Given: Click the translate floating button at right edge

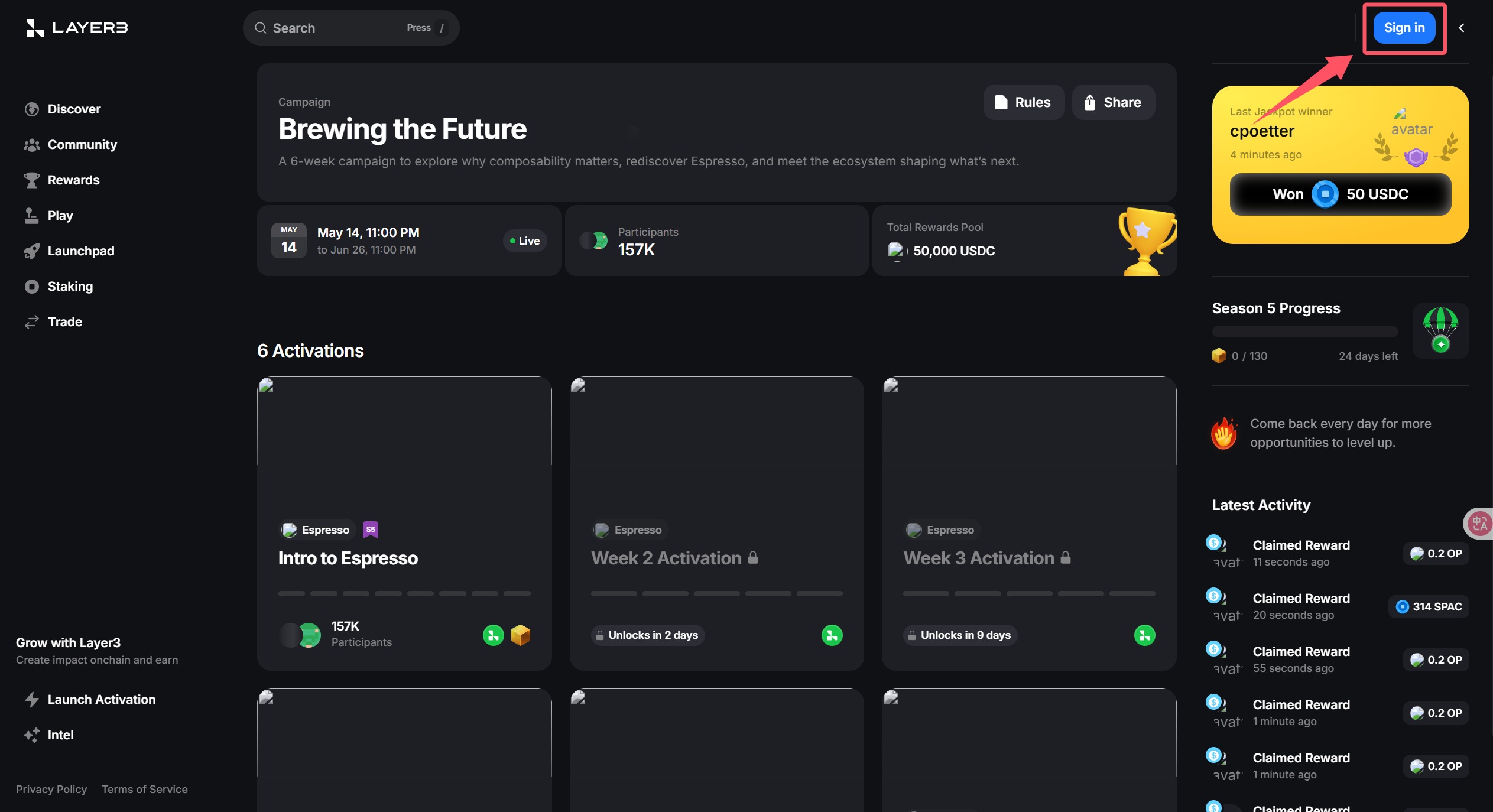Looking at the screenshot, I should point(1478,524).
